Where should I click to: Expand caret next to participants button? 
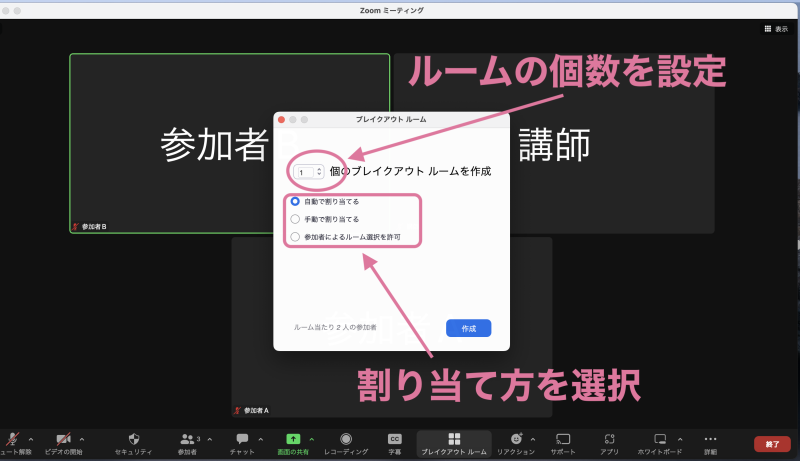210,439
